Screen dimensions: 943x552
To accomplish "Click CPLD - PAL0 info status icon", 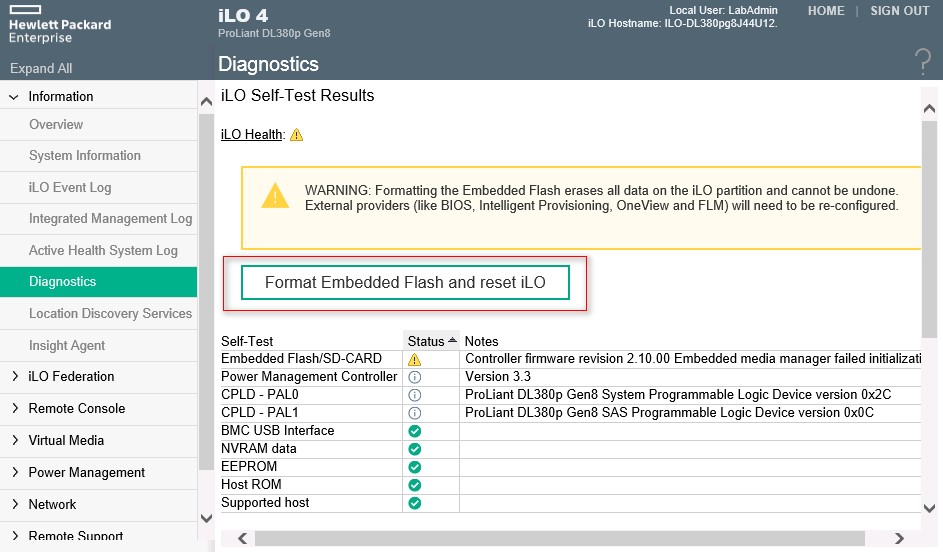I will point(414,395).
